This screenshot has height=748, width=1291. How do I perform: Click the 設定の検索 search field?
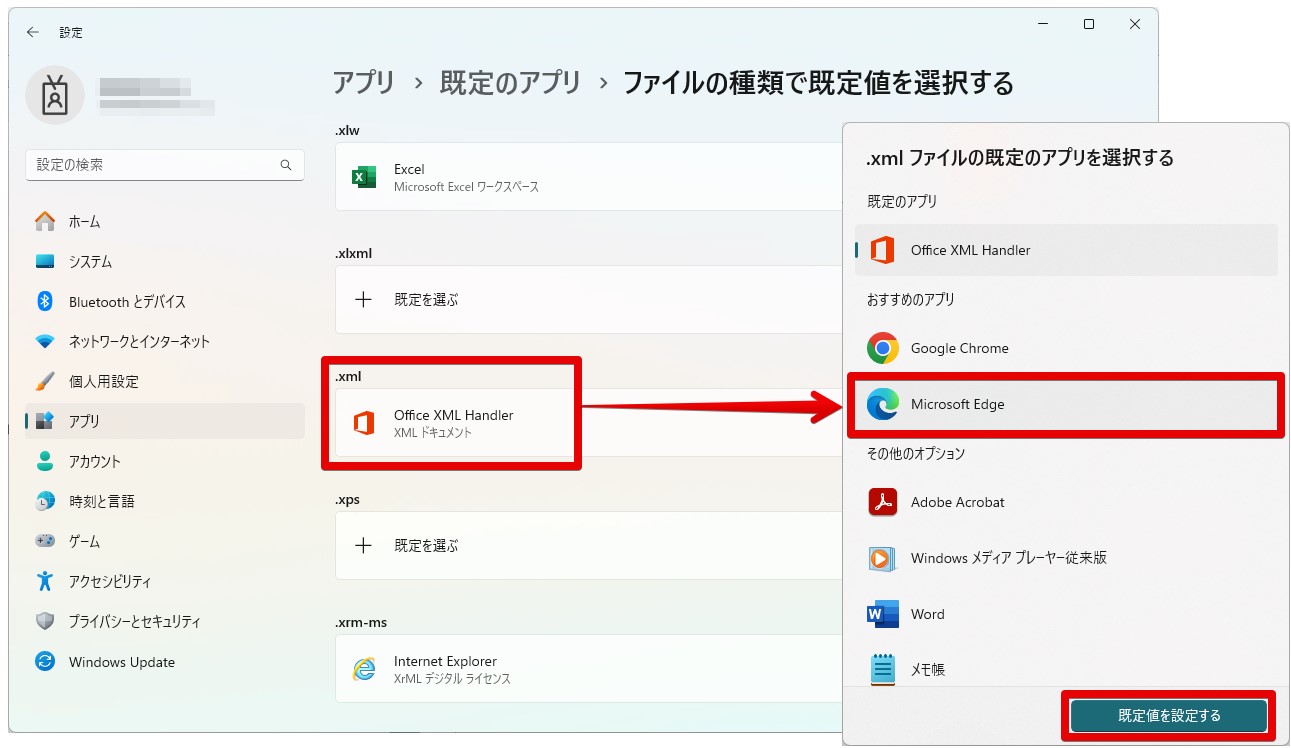point(165,165)
